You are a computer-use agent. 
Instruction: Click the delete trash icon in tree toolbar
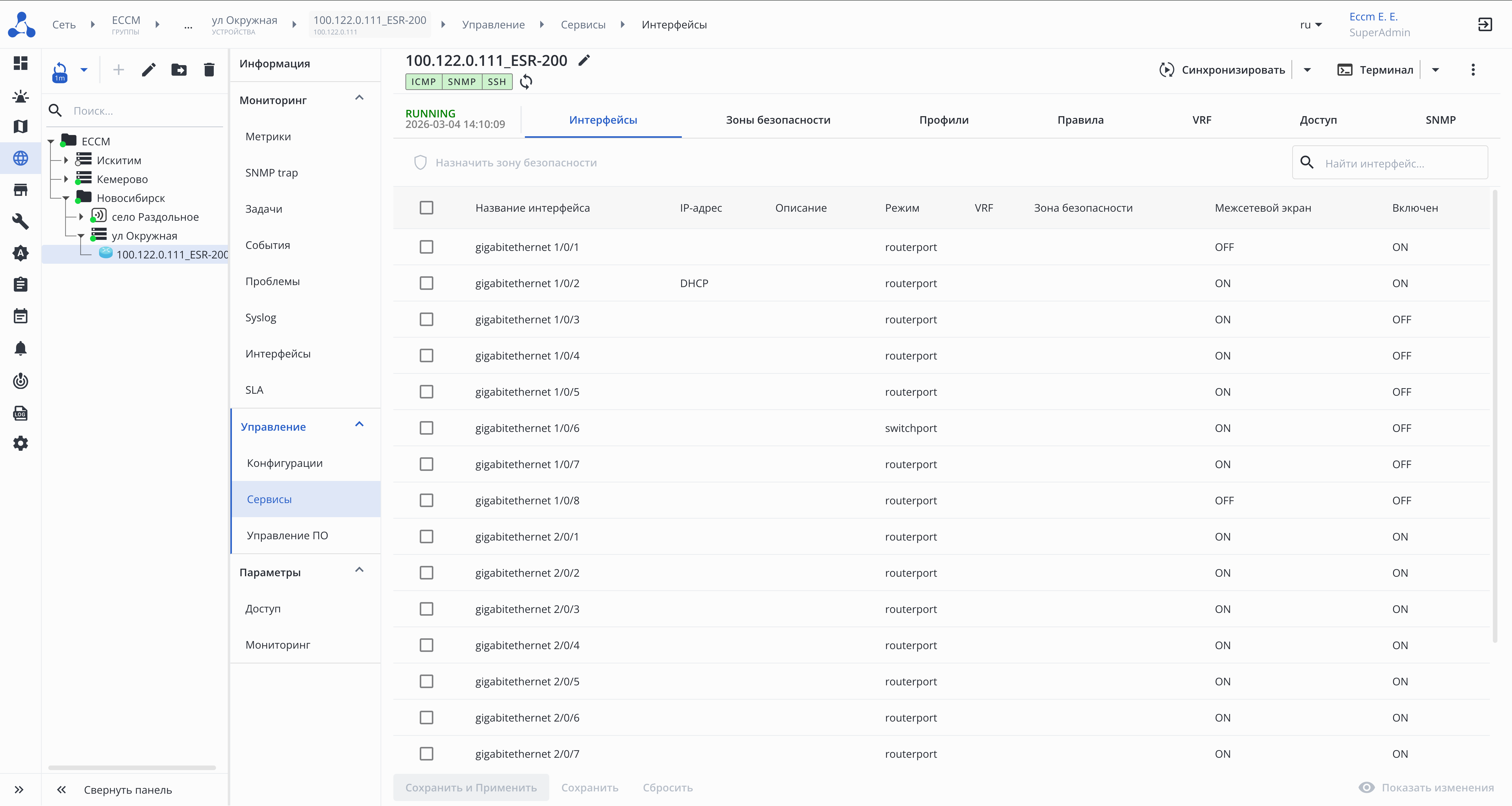(209, 70)
